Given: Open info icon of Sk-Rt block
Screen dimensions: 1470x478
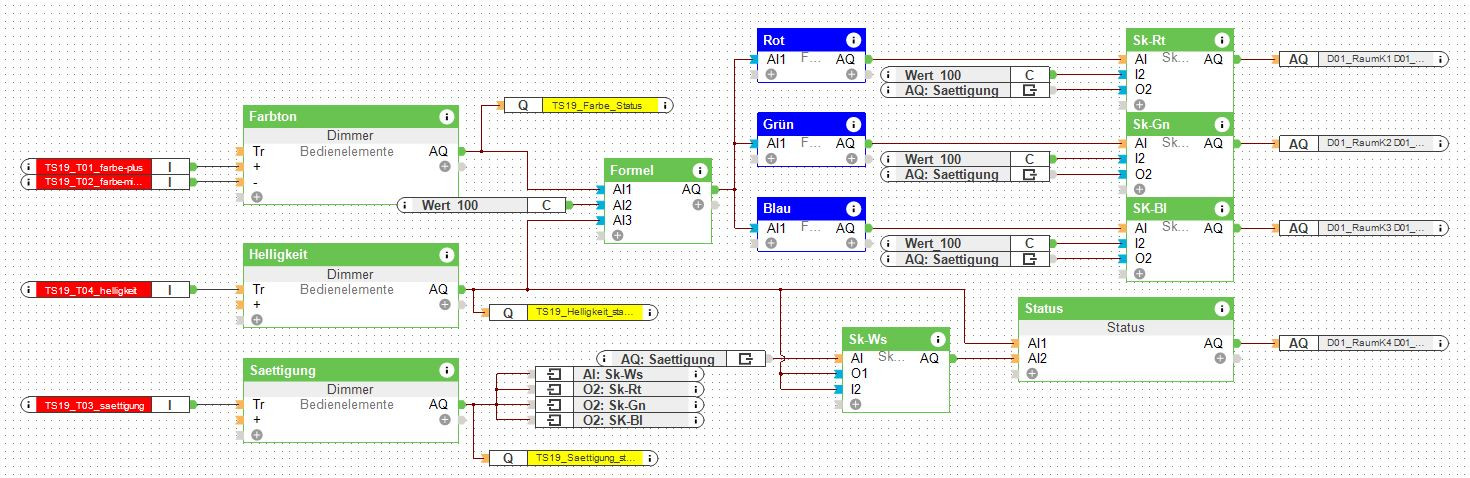Looking at the screenshot, I should [x=1221, y=40].
